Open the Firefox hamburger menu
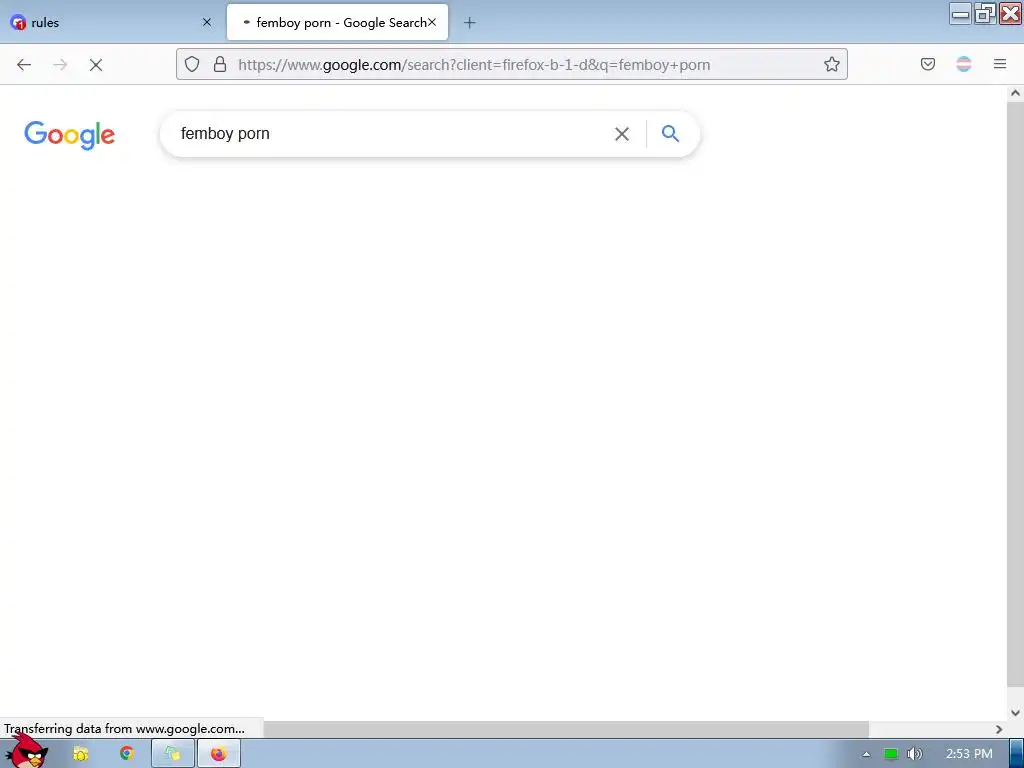 (1000, 64)
